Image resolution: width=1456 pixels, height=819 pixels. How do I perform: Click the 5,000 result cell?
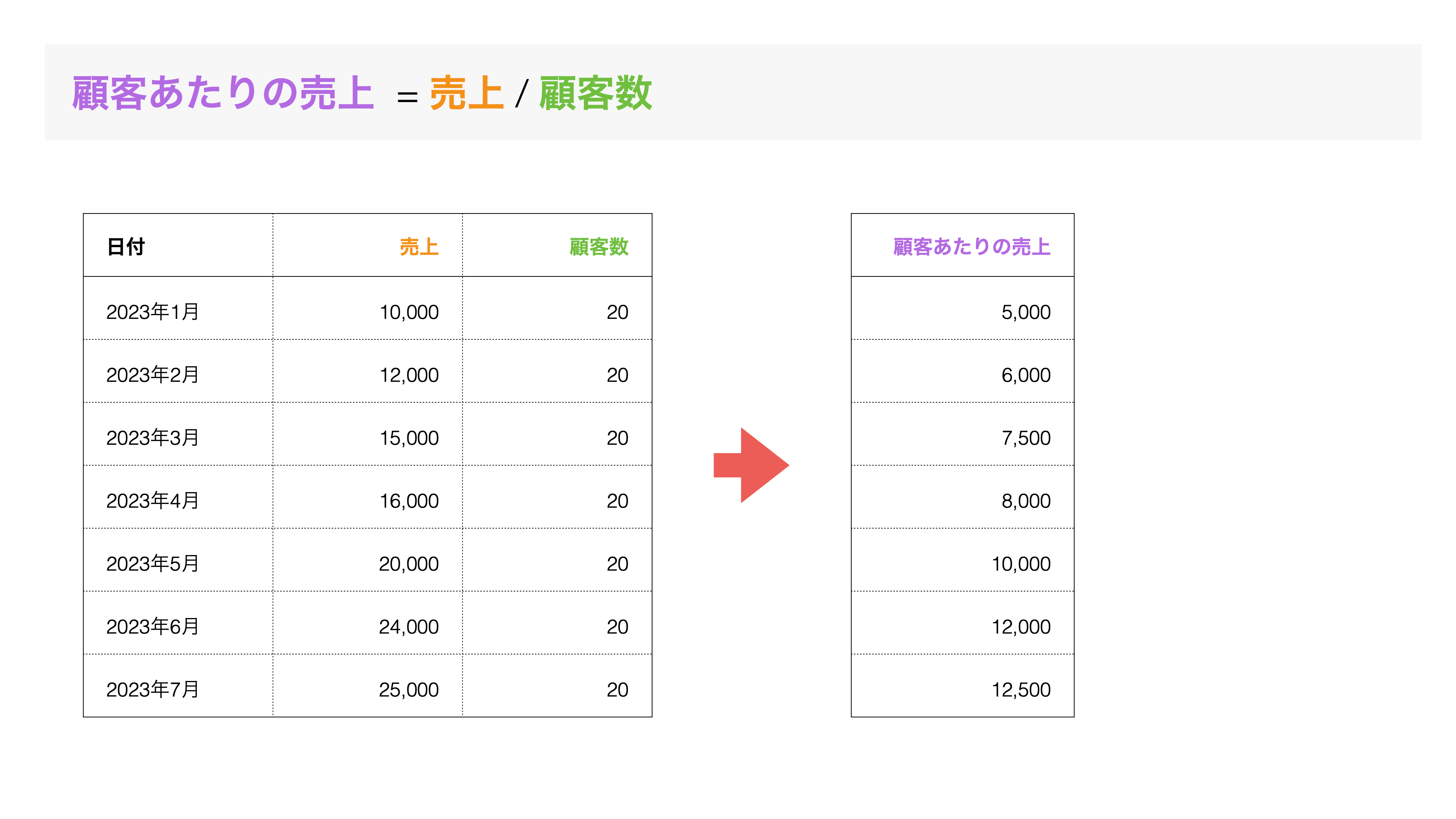(963, 309)
